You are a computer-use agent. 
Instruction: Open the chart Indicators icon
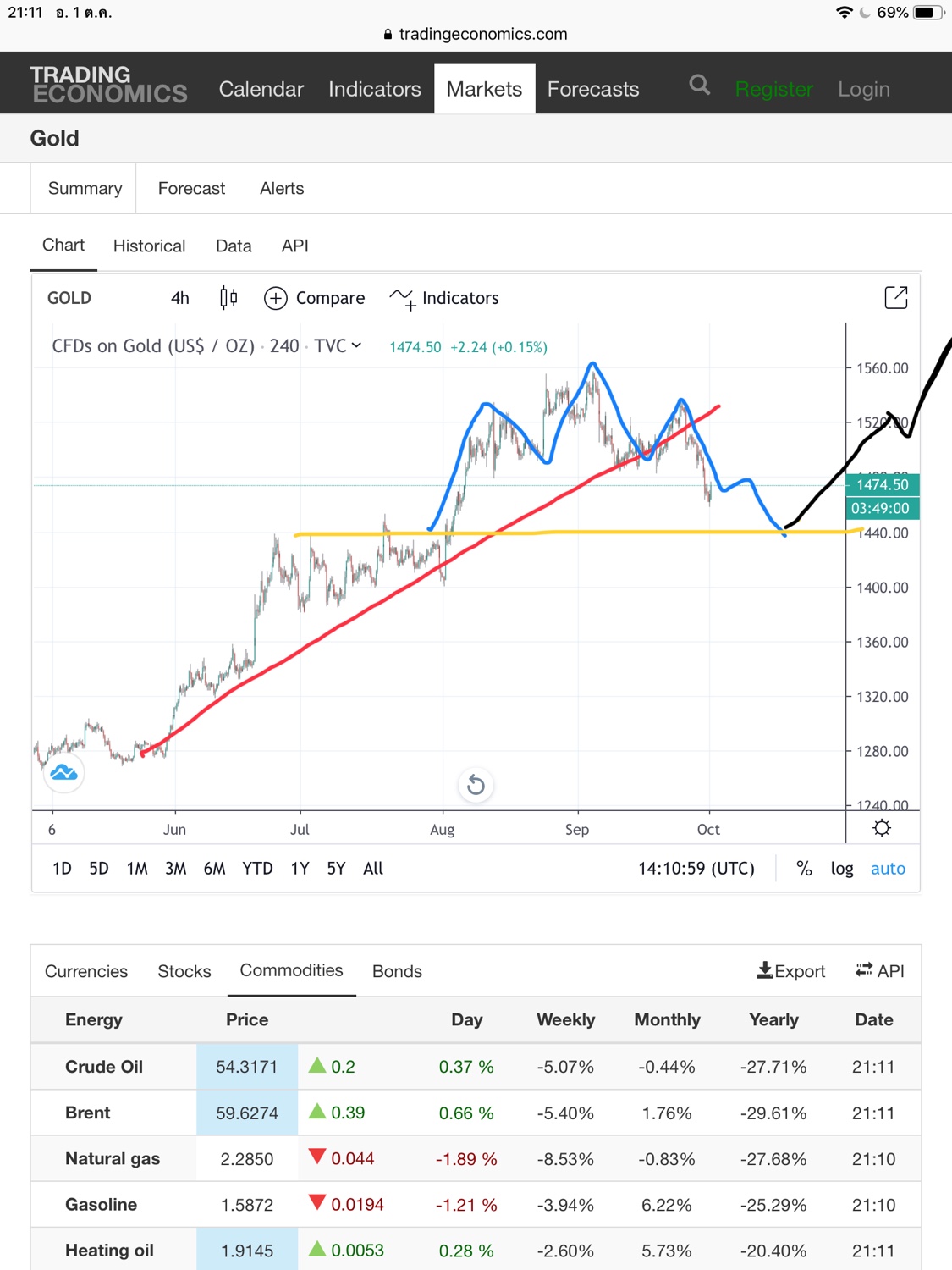click(x=403, y=298)
